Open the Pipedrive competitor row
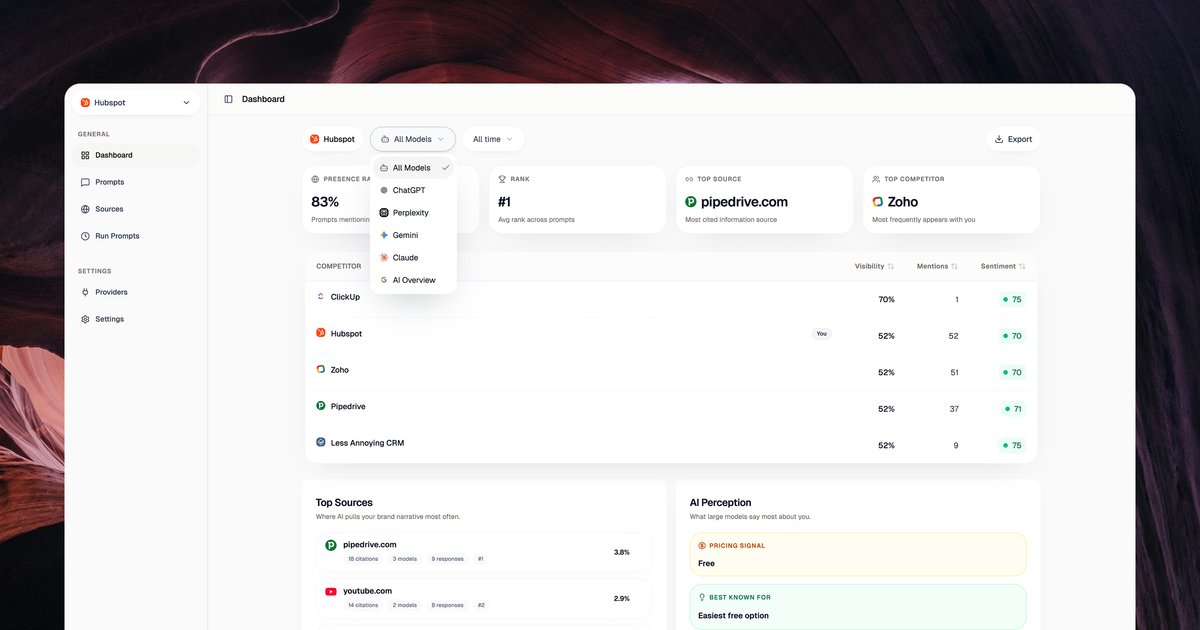1200x630 pixels. pos(671,408)
